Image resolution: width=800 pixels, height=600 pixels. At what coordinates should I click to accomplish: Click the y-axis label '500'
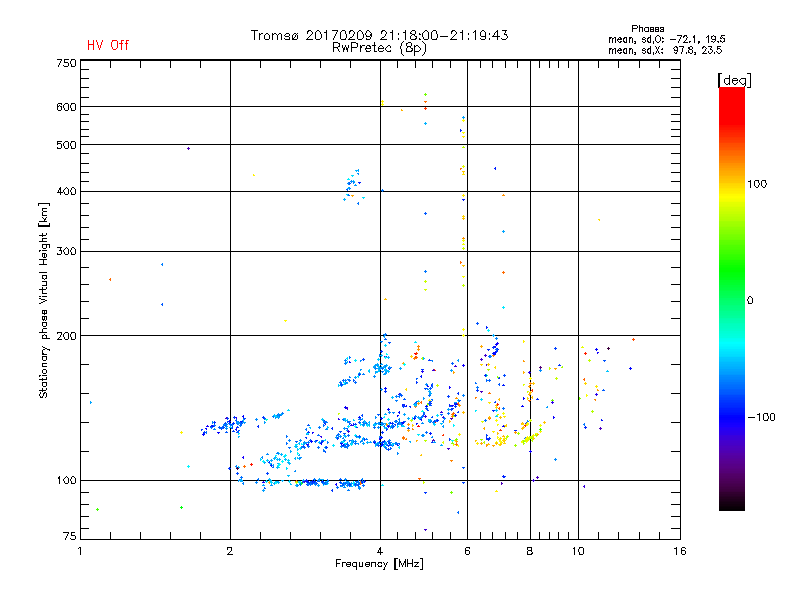point(66,145)
